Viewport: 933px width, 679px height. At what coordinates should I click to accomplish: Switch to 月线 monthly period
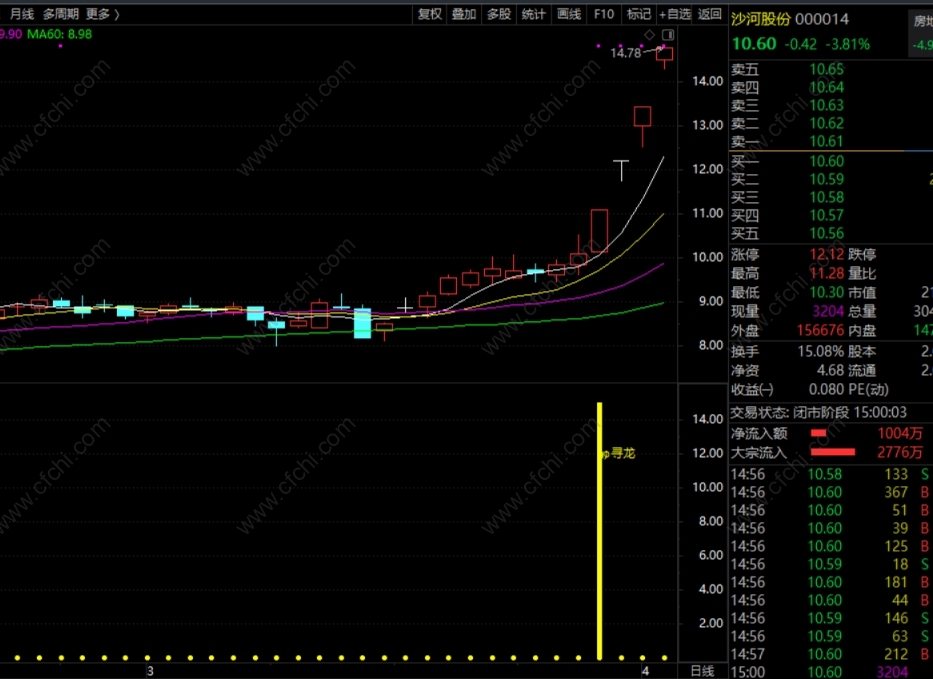click(22, 14)
